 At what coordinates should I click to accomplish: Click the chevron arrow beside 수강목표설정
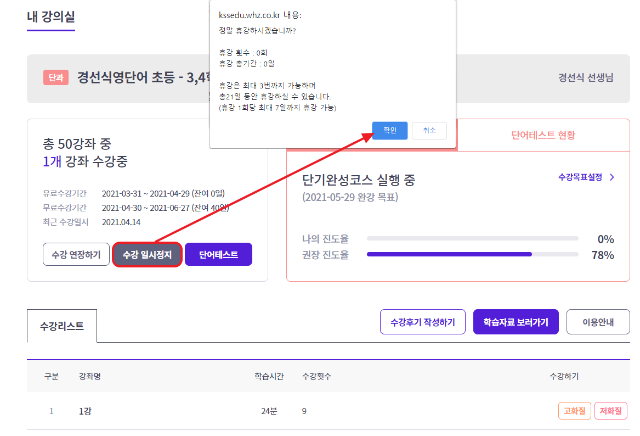point(611,177)
